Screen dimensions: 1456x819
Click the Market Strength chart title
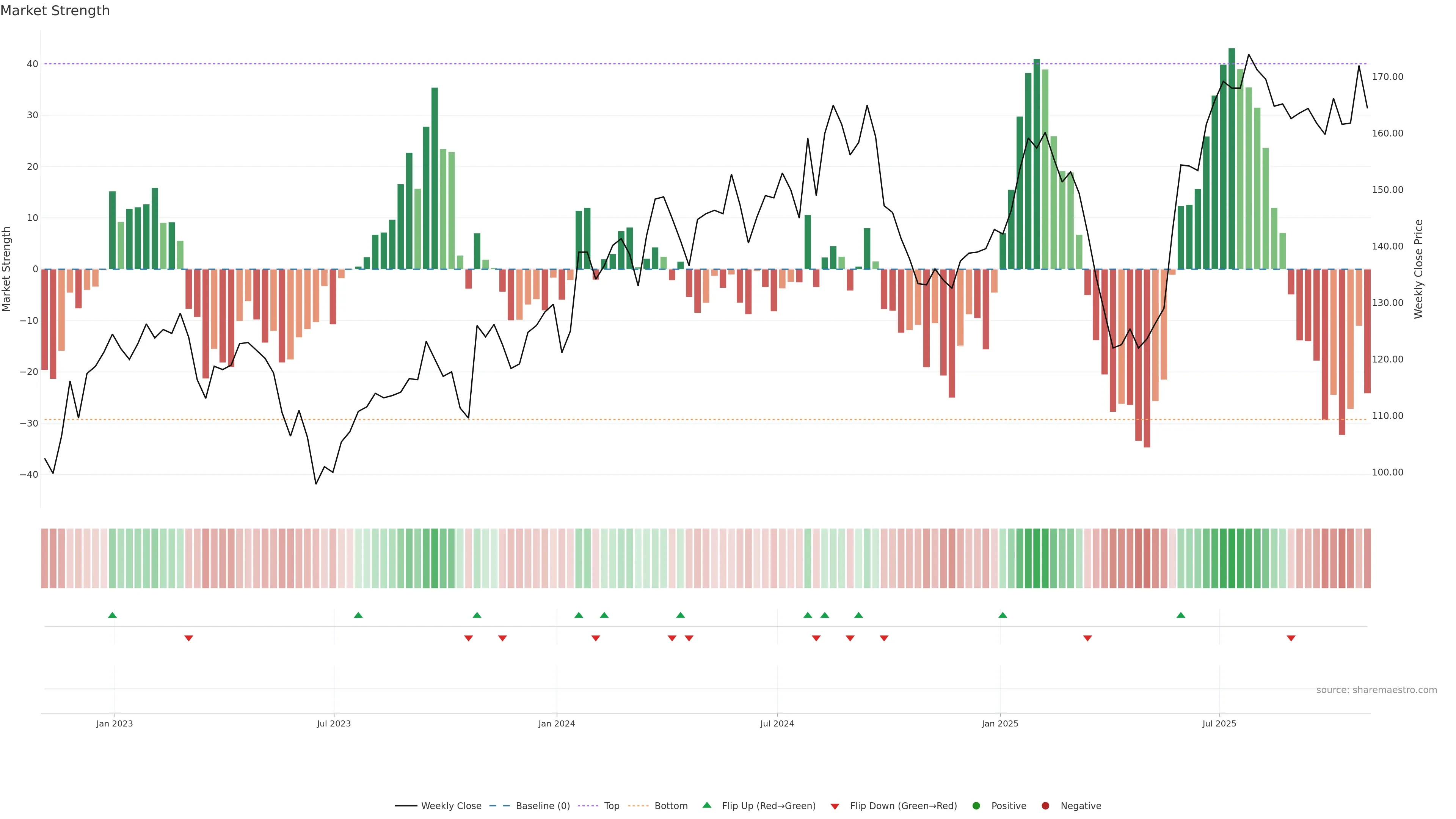pyautogui.click(x=55, y=11)
